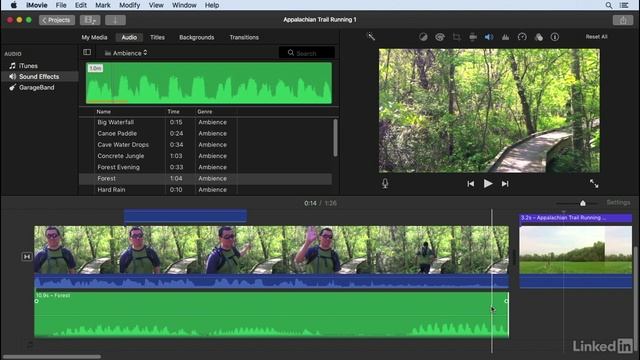Go back to Projects
The image size is (640, 360).
coord(57,20)
